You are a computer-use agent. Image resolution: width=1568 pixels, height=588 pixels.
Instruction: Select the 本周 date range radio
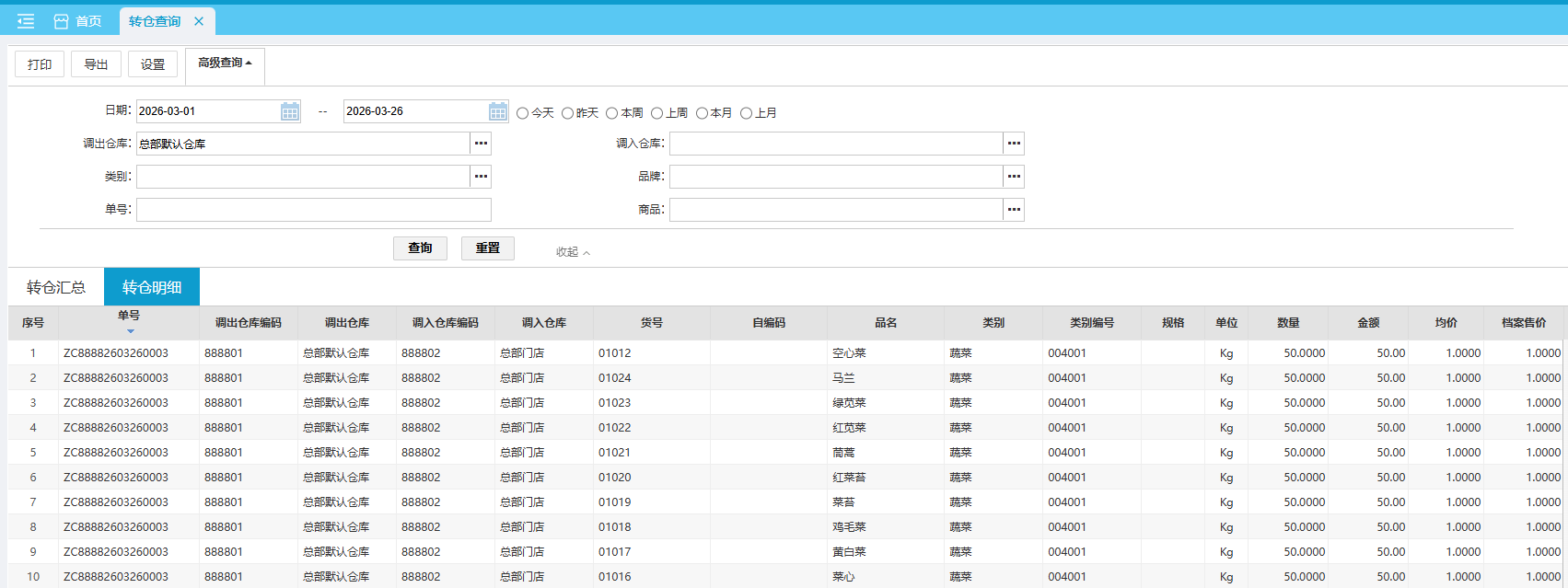pos(612,113)
